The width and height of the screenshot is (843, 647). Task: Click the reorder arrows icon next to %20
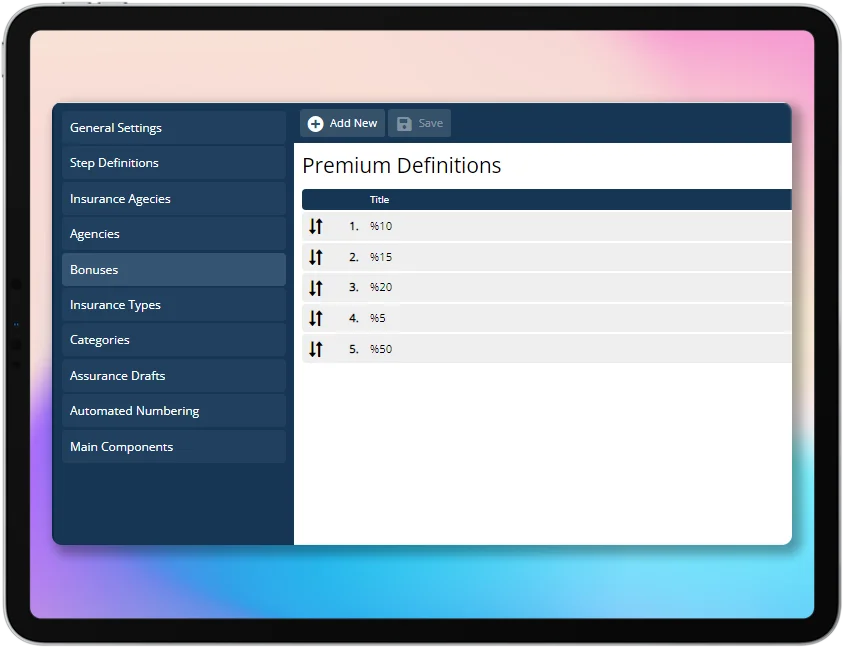pos(317,287)
